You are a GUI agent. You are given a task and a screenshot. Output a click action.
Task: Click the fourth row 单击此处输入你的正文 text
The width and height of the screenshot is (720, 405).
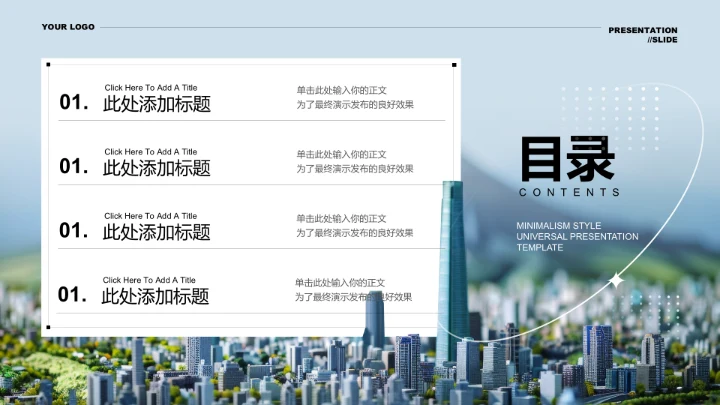(x=340, y=283)
